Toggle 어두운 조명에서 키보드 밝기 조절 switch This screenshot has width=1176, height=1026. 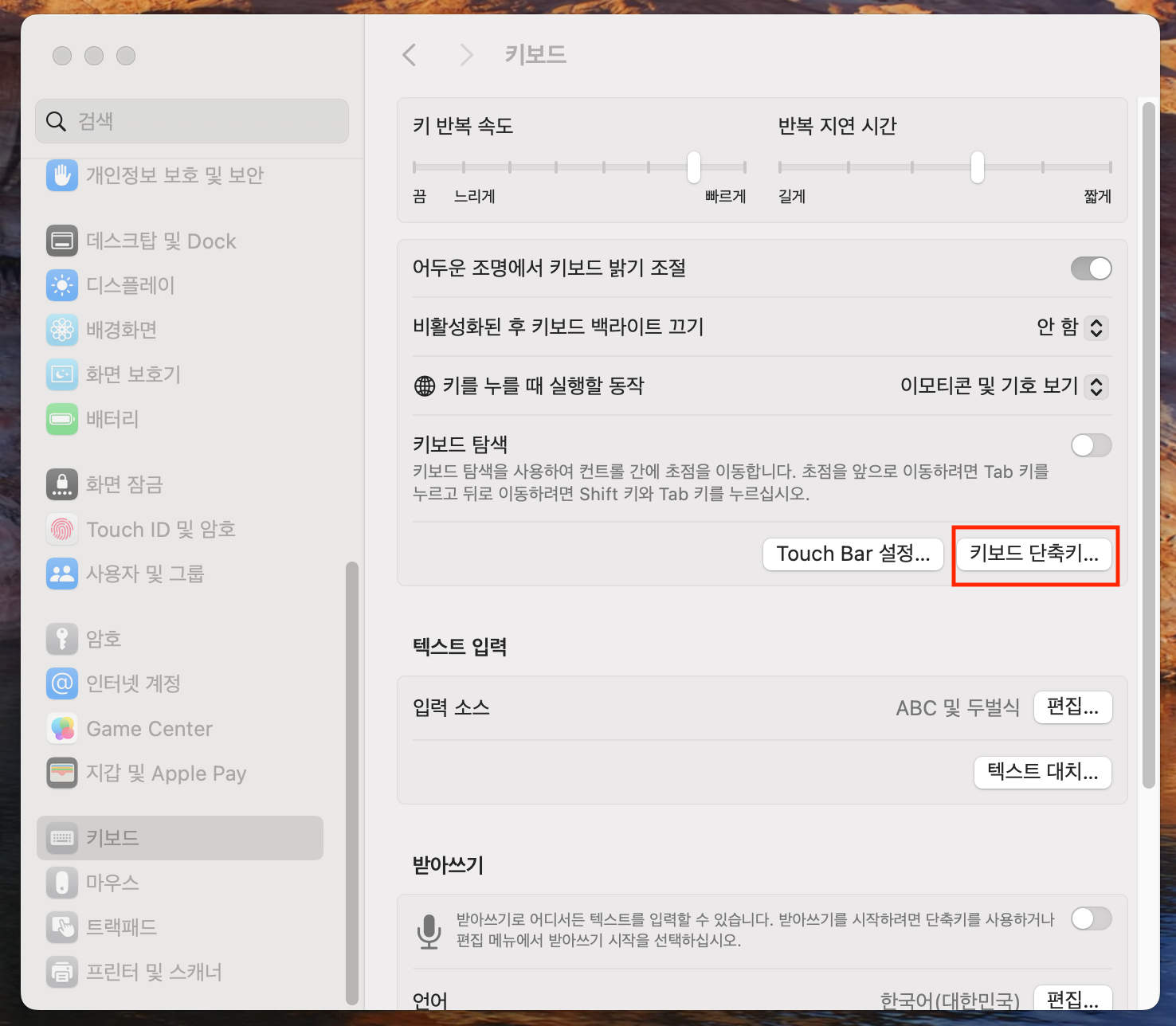1092,268
